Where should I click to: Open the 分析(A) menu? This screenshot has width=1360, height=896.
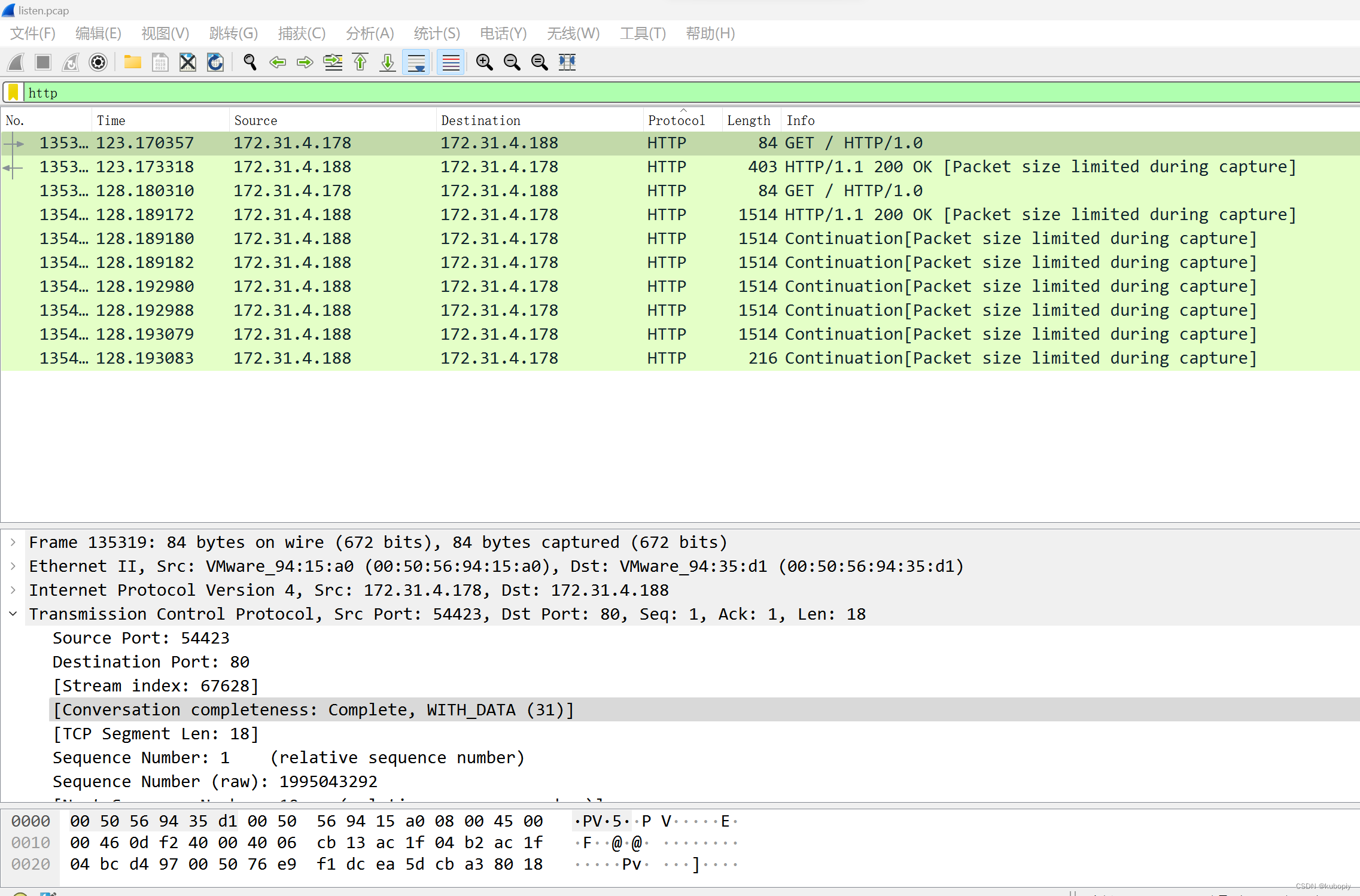pyautogui.click(x=370, y=33)
